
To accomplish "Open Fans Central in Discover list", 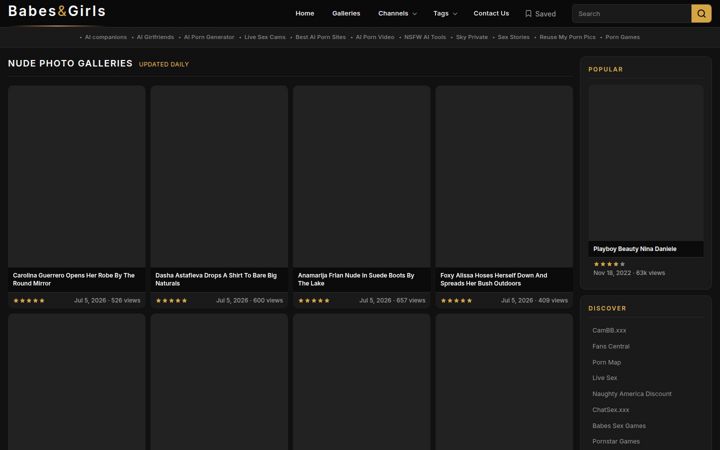I will click(x=611, y=346).
